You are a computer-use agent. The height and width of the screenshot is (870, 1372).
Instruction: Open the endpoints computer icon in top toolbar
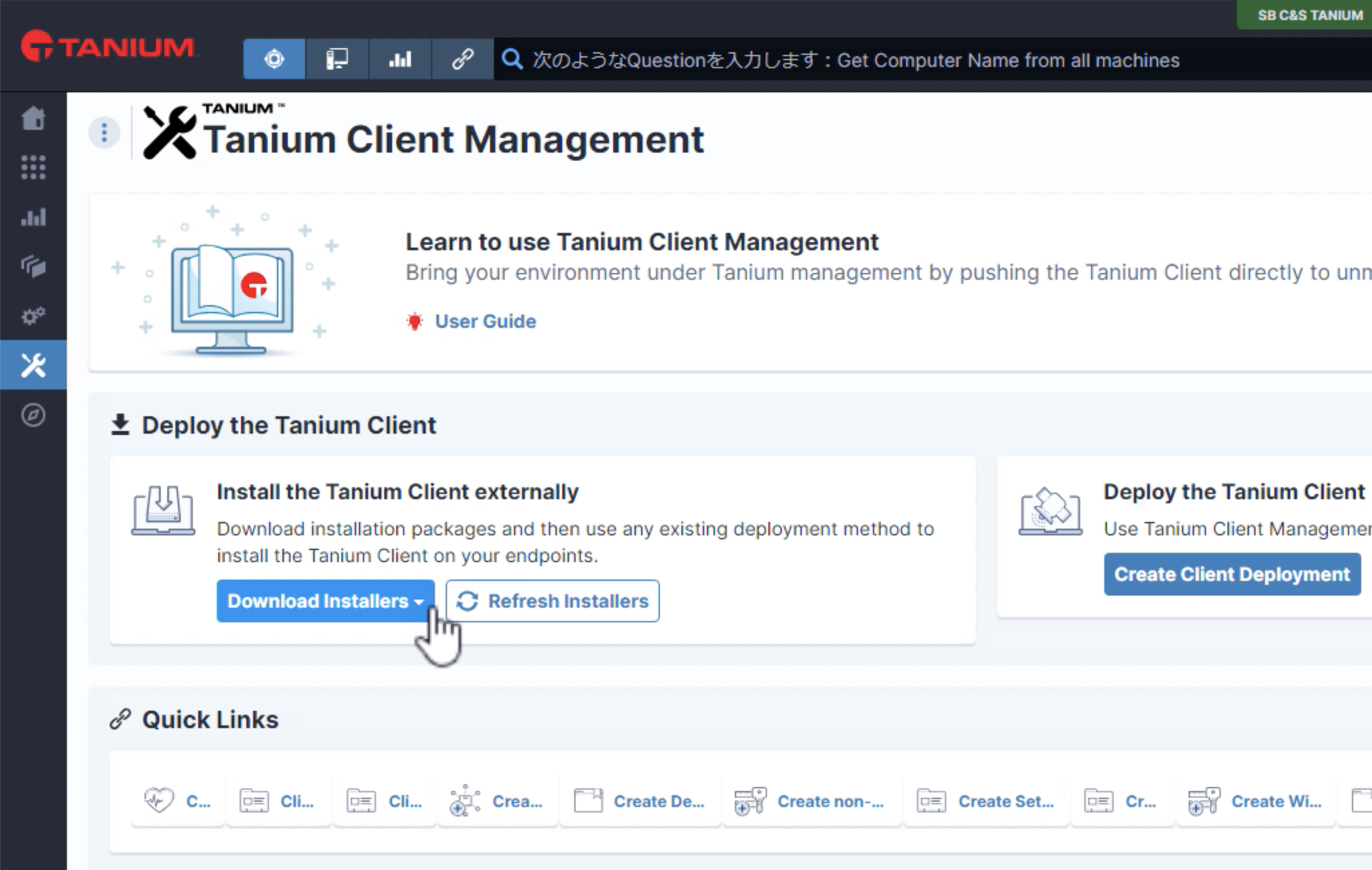click(x=337, y=60)
